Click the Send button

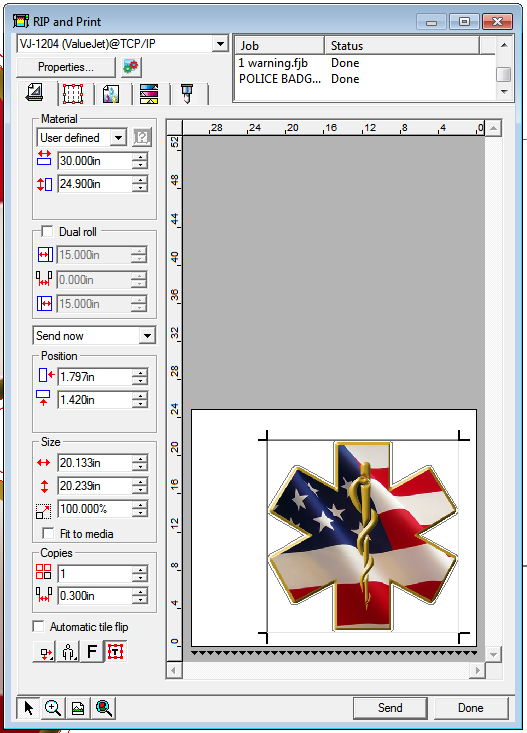pos(390,708)
